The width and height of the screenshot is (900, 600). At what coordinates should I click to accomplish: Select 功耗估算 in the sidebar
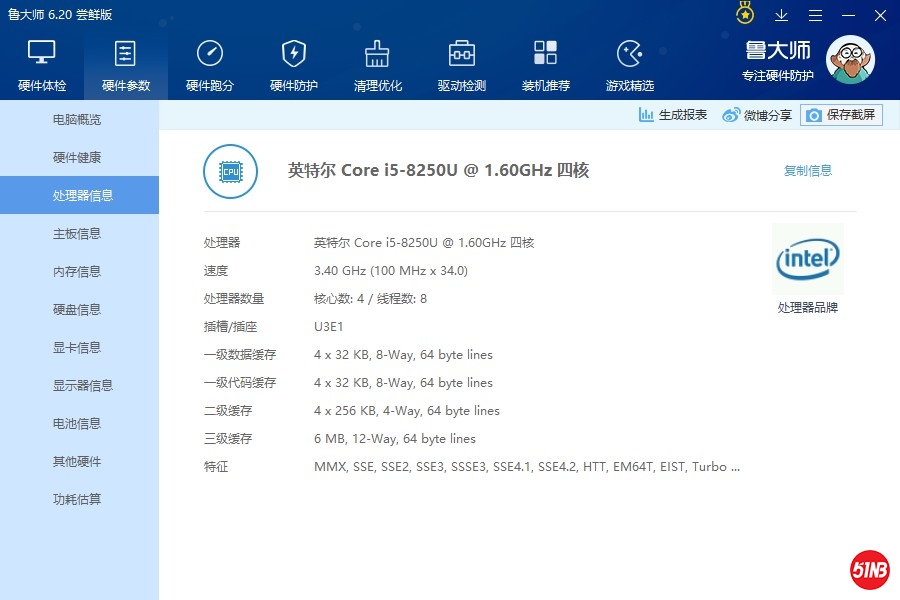pyautogui.click(x=77, y=500)
